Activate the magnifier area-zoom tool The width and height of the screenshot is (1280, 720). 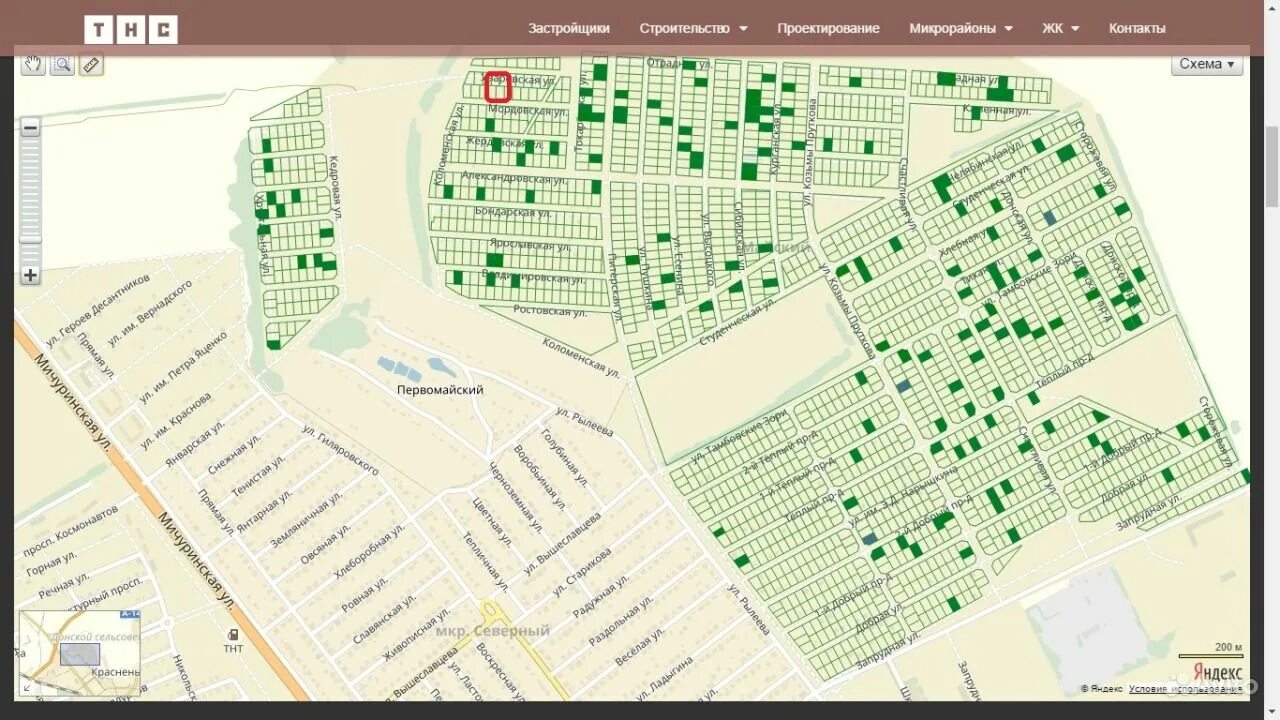(62, 64)
